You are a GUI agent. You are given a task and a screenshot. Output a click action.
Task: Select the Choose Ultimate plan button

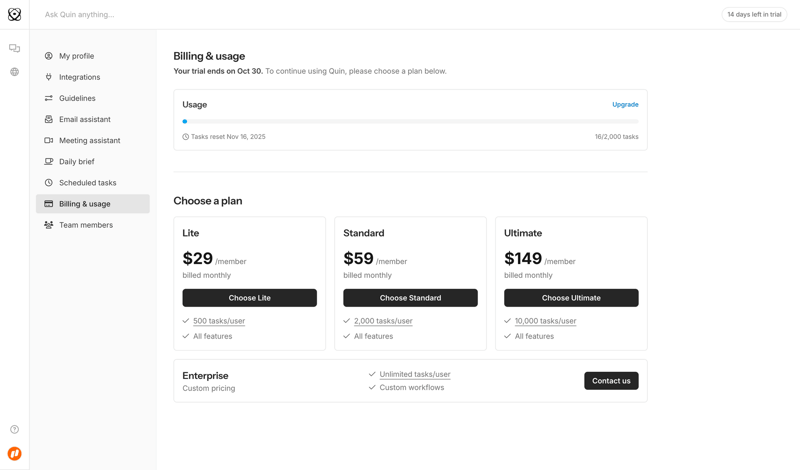(x=571, y=298)
